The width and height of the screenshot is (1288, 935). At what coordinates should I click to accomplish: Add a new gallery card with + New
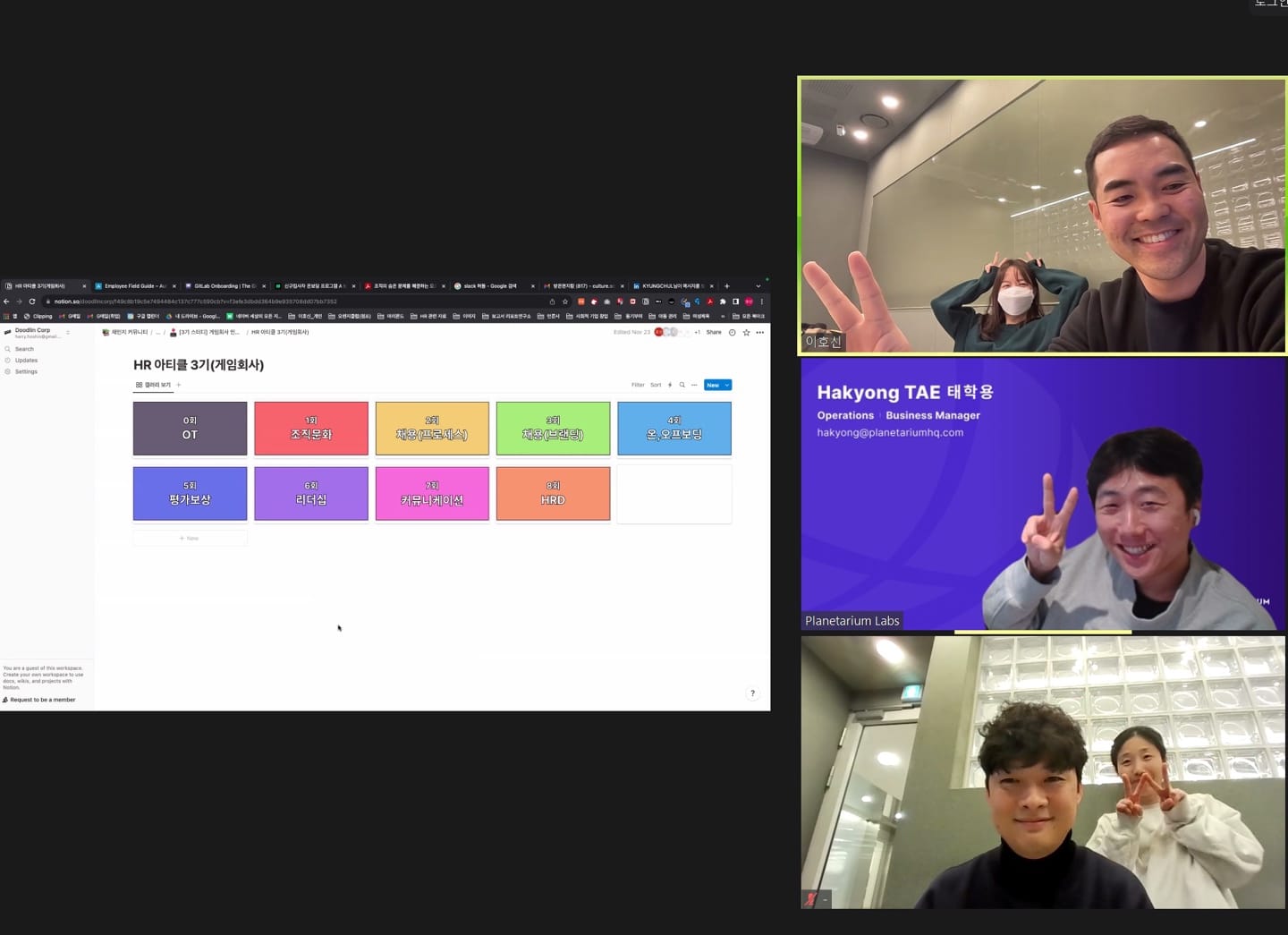point(190,539)
